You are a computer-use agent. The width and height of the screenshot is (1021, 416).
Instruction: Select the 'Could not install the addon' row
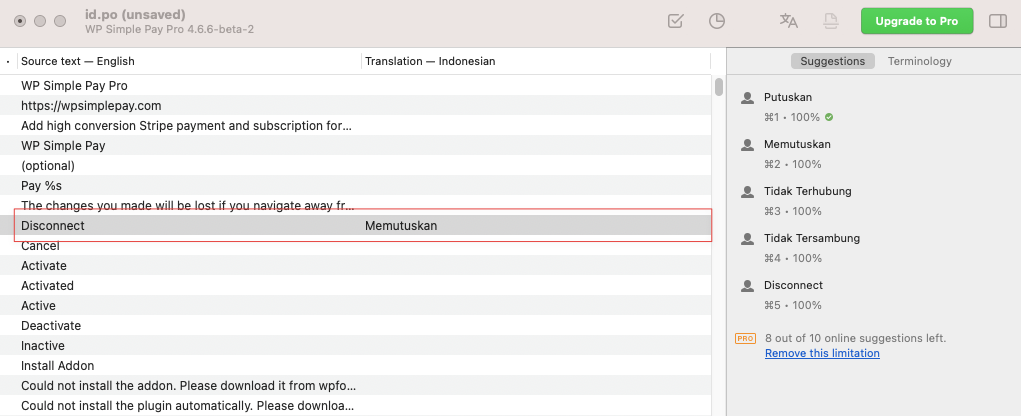point(356,386)
